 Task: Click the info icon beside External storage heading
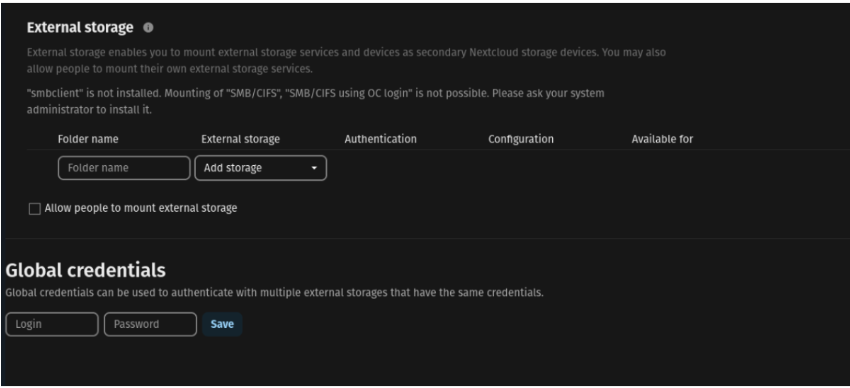pos(148,28)
